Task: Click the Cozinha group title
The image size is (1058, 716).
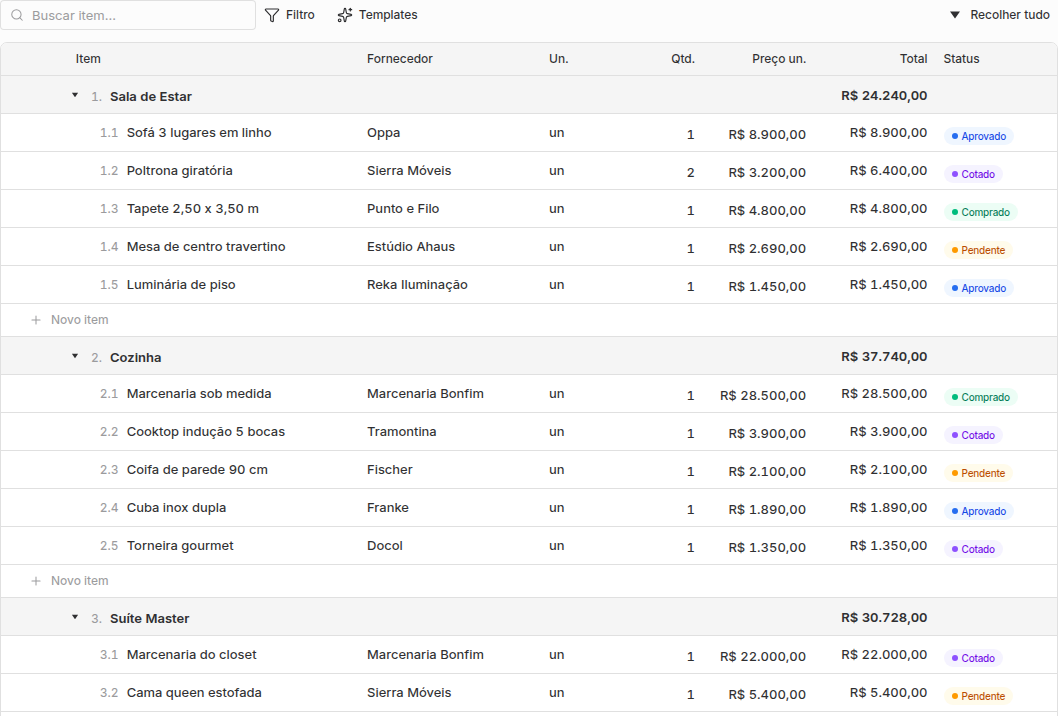Action: coord(136,358)
